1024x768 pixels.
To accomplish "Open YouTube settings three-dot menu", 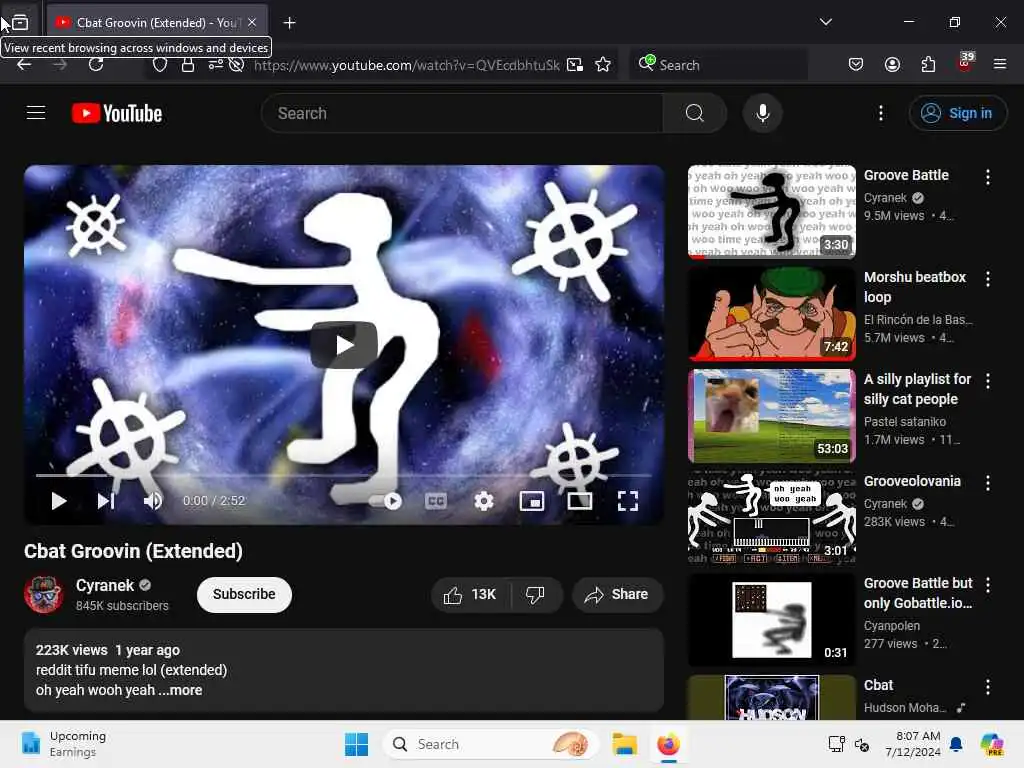I will (881, 114).
